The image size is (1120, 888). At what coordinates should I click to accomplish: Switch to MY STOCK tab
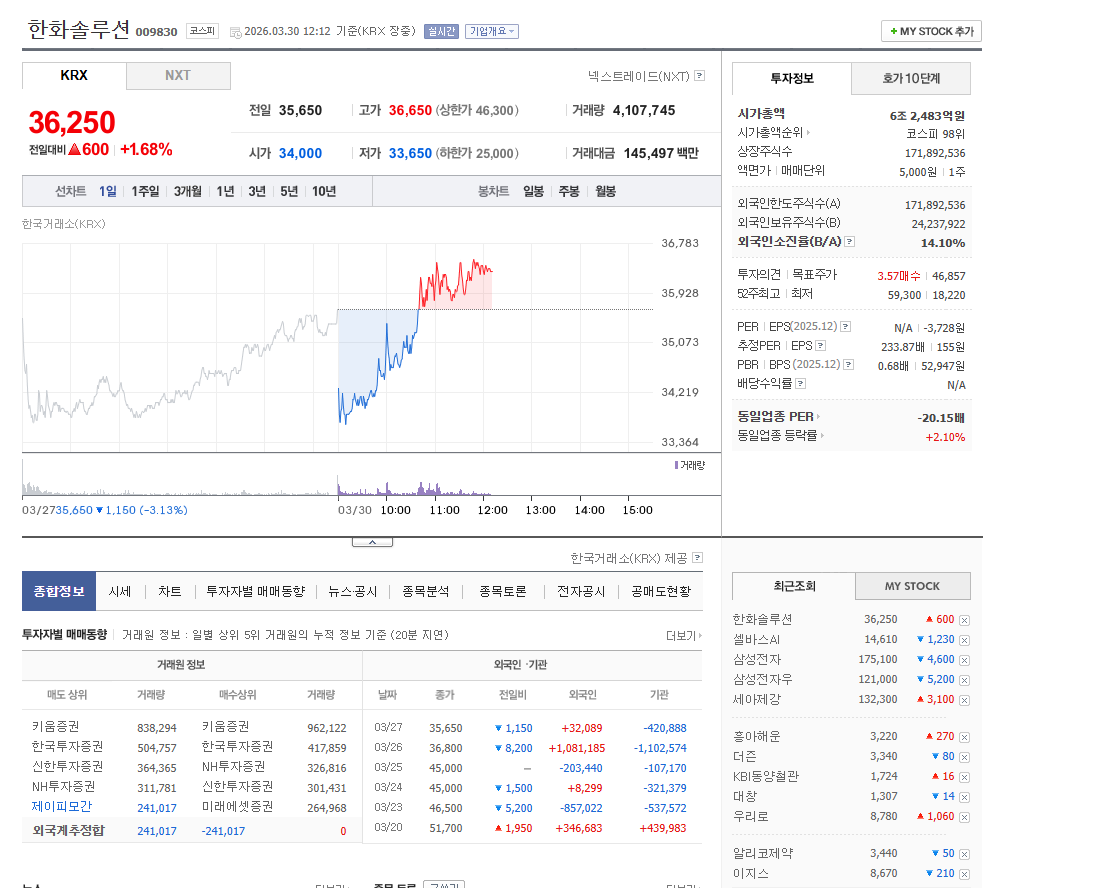point(912,587)
